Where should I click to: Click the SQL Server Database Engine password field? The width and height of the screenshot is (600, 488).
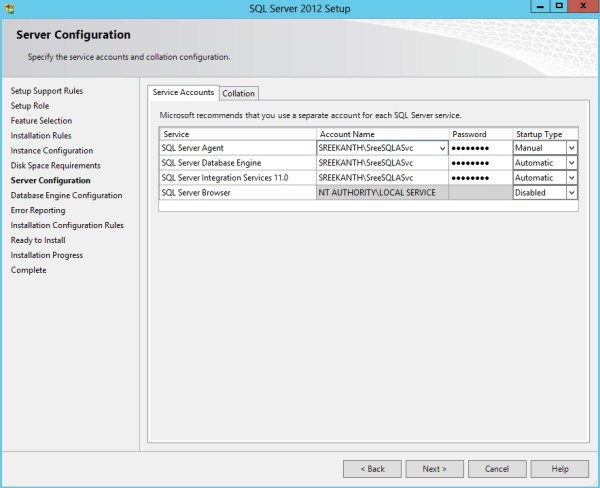[x=480, y=163]
